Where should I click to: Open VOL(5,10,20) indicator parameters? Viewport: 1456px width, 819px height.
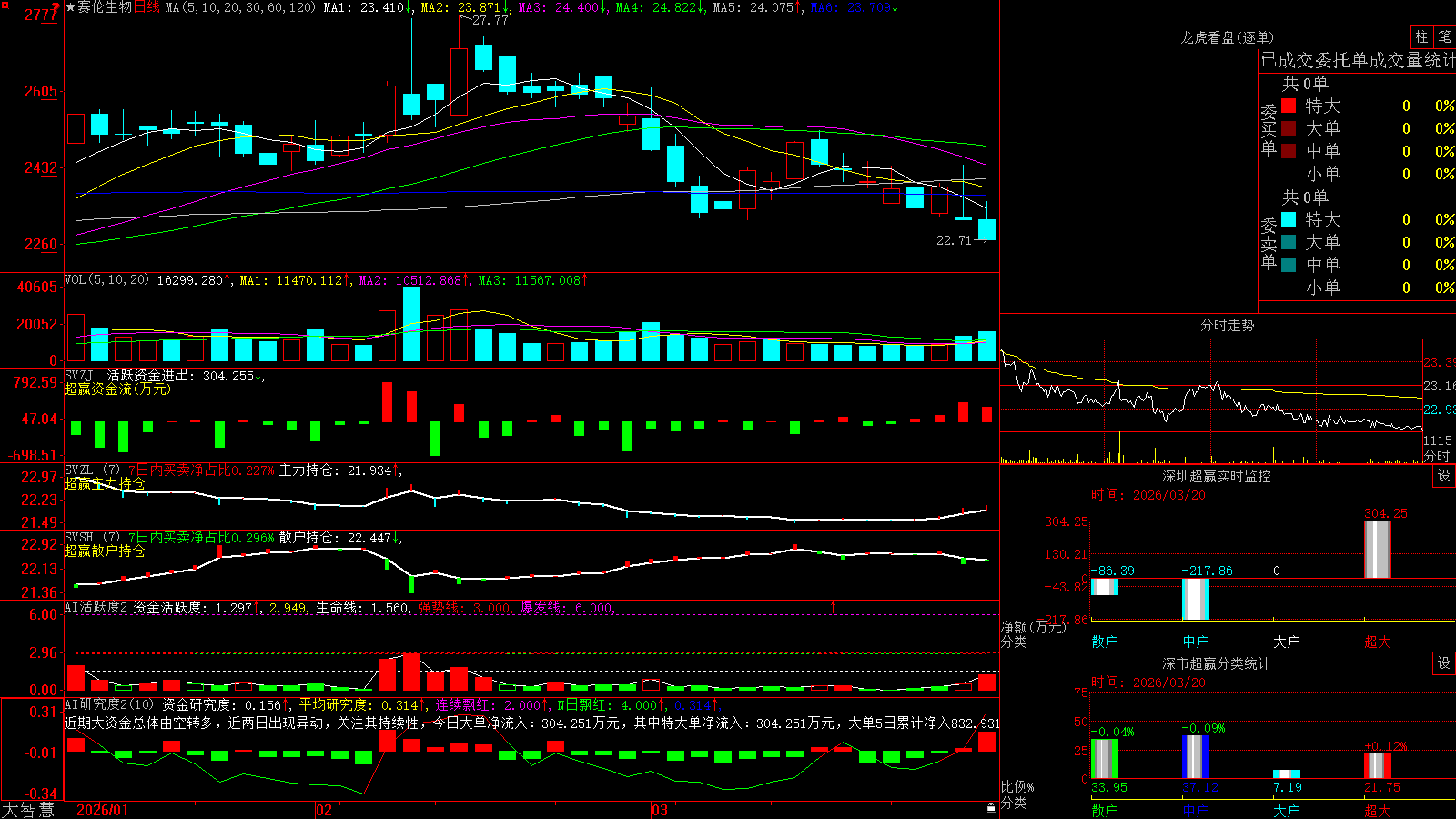106,279
